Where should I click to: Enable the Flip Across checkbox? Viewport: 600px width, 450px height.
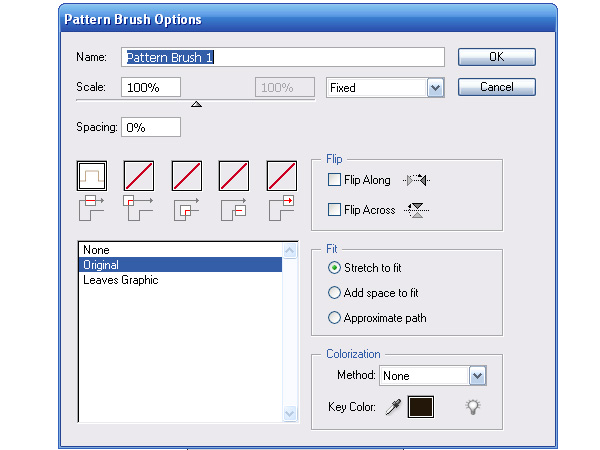tap(334, 210)
